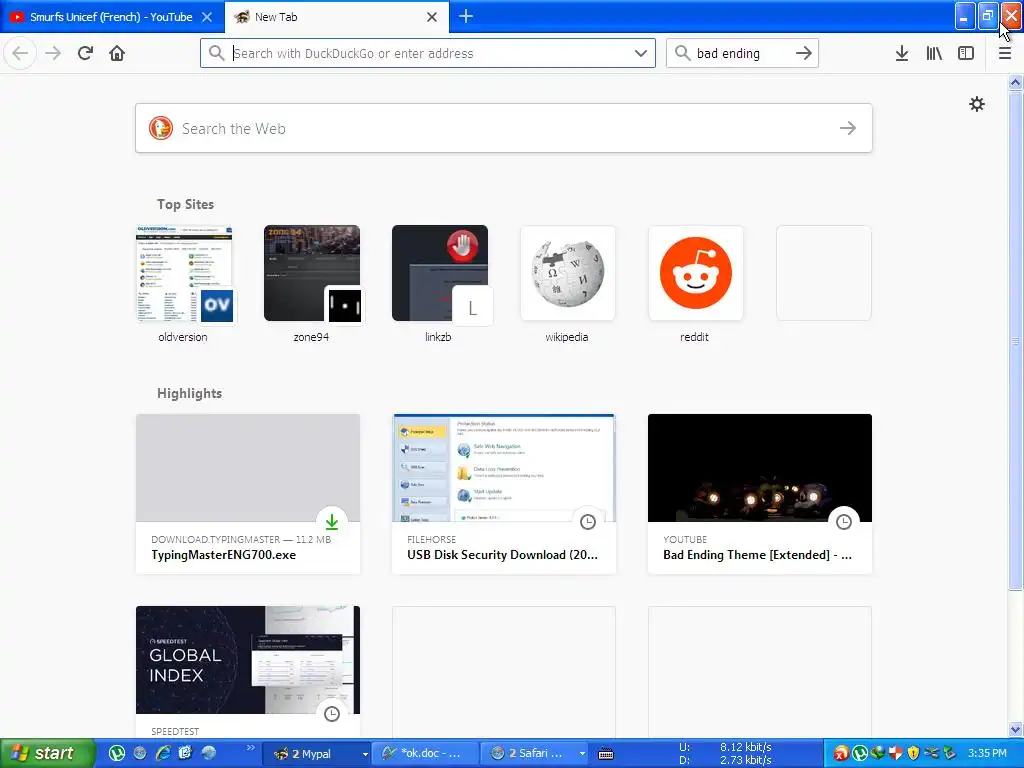
Task: Click the uTorrent system tray icon
Action: 859,753
